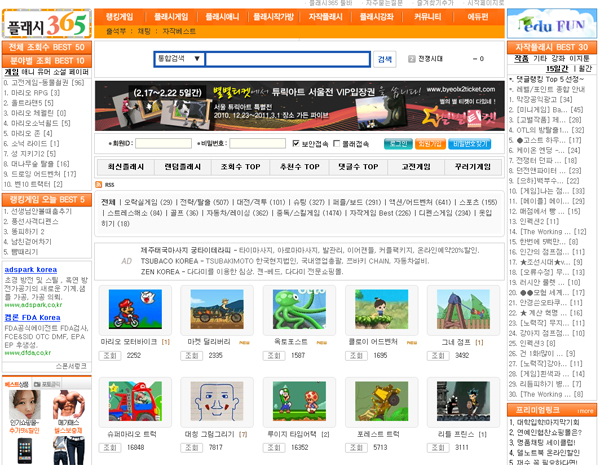Open the 옥토포스트 octopus game thumbnail

pos(299,309)
